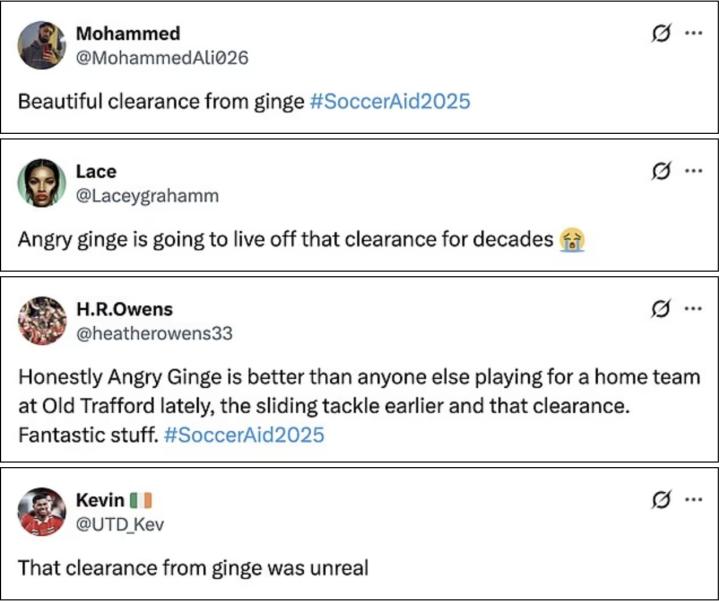720x601 pixels.
Task: Click the Grok icon on H.R.Owens' tweet
Action: point(660,308)
